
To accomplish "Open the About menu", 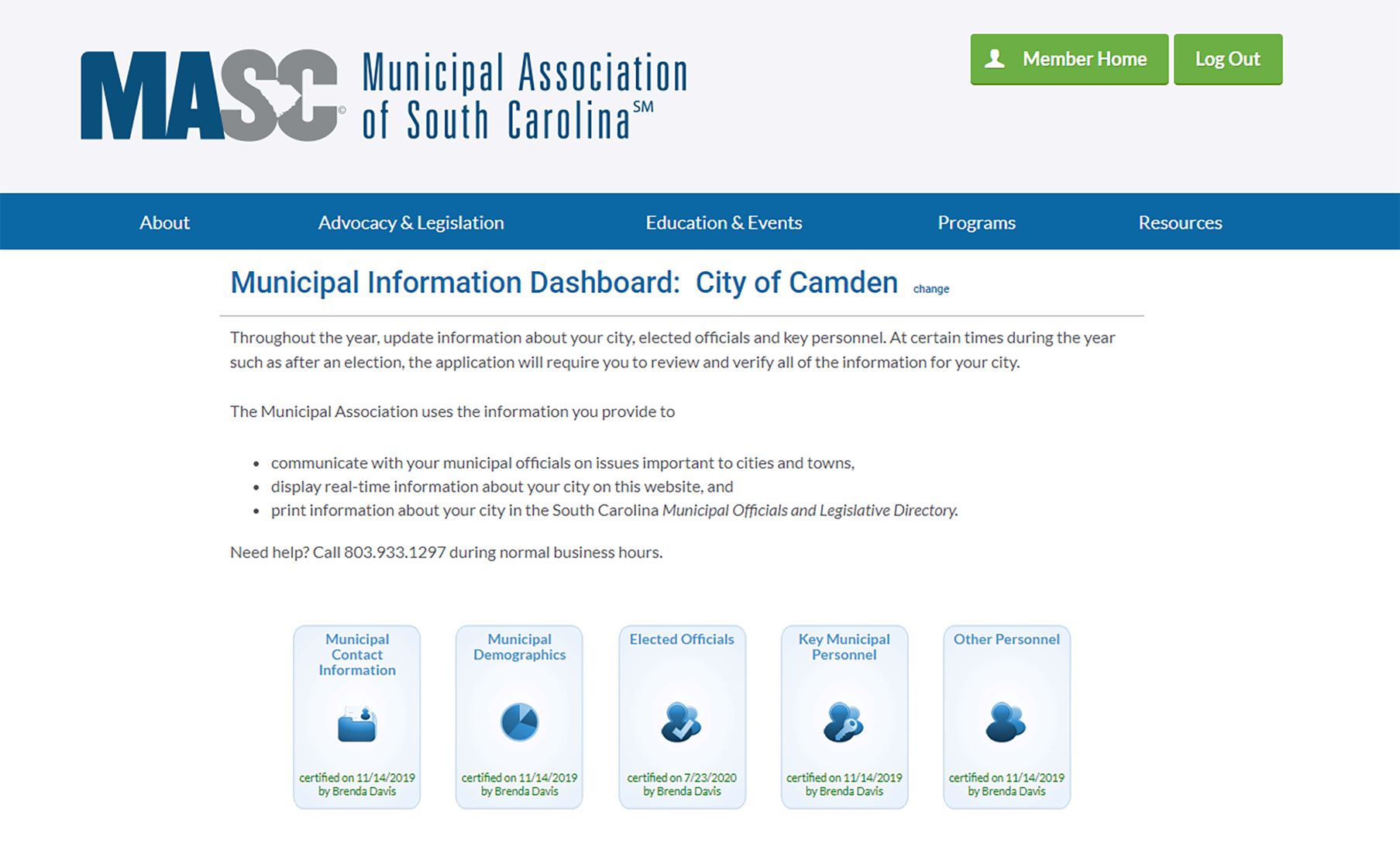I will pyautogui.click(x=164, y=222).
